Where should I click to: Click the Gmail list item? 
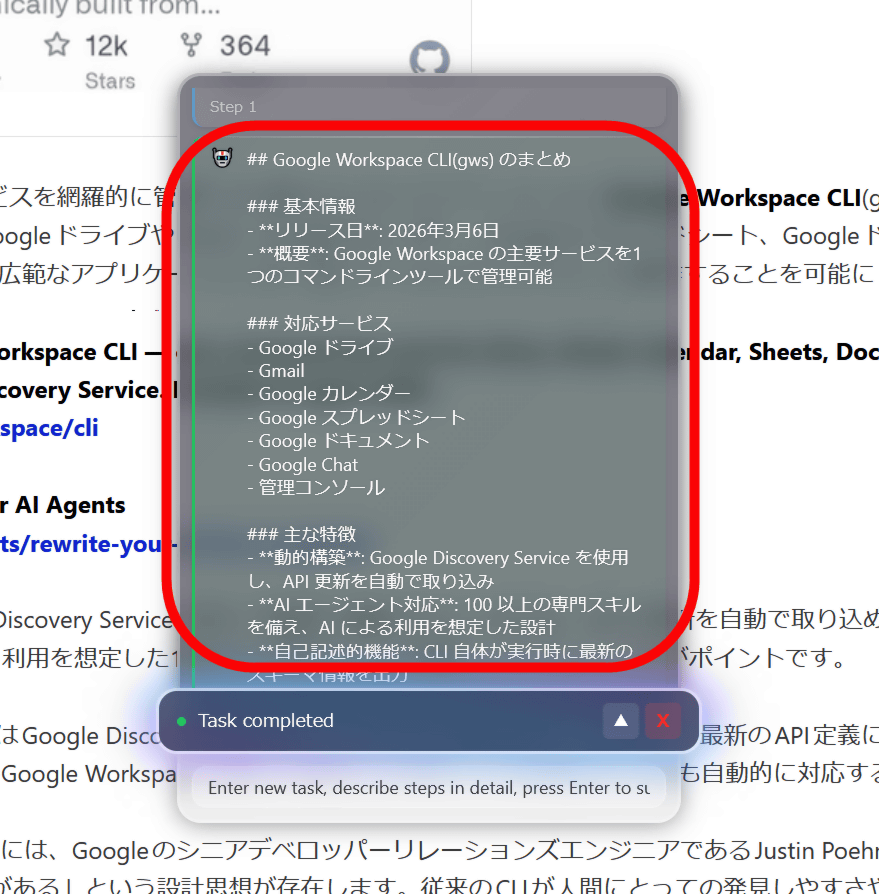[x=276, y=371]
